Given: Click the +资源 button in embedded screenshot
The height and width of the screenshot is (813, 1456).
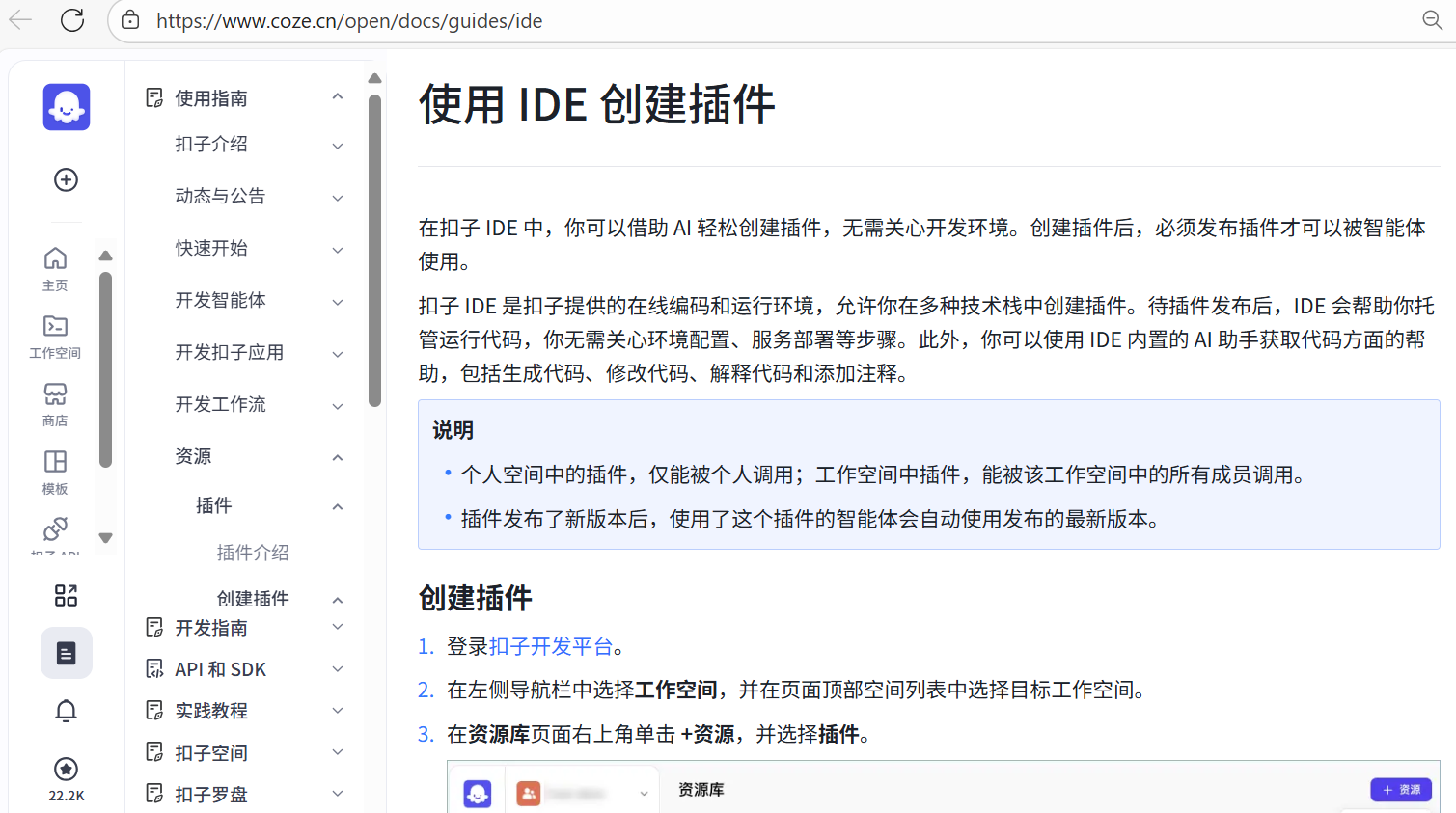Looking at the screenshot, I should coord(1401,789).
